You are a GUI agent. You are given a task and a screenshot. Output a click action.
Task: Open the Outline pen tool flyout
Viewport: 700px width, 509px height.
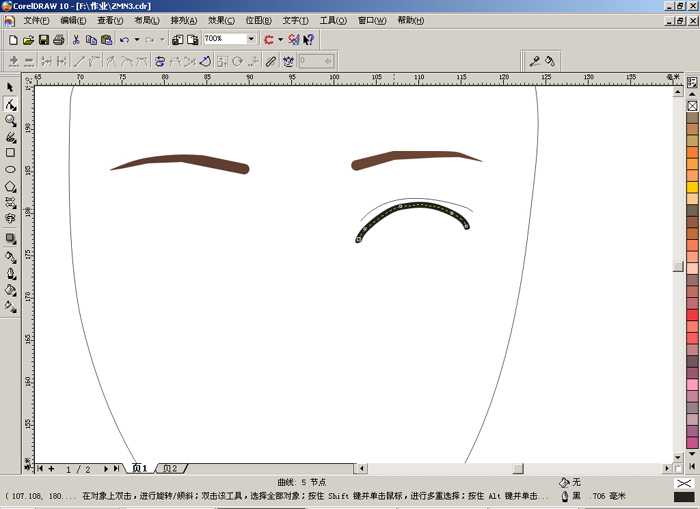click(10, 273)
